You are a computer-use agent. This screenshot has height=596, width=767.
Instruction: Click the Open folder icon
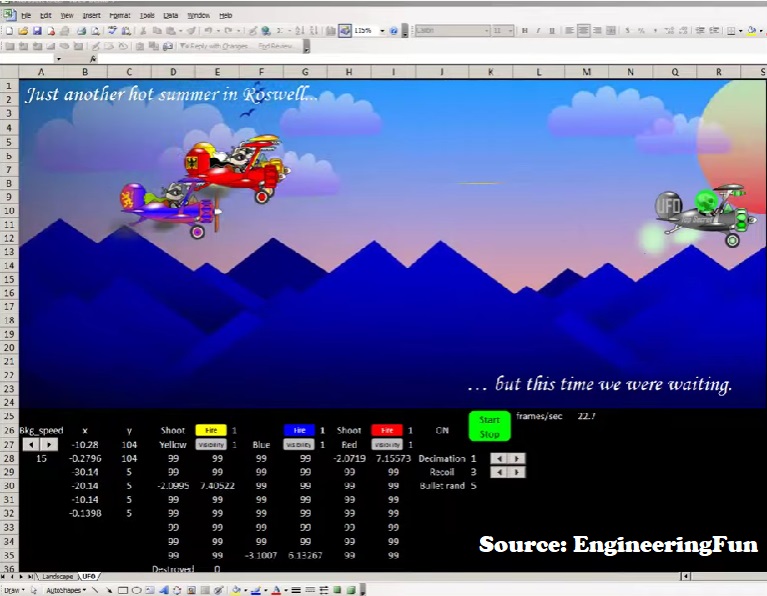point(23,31)
